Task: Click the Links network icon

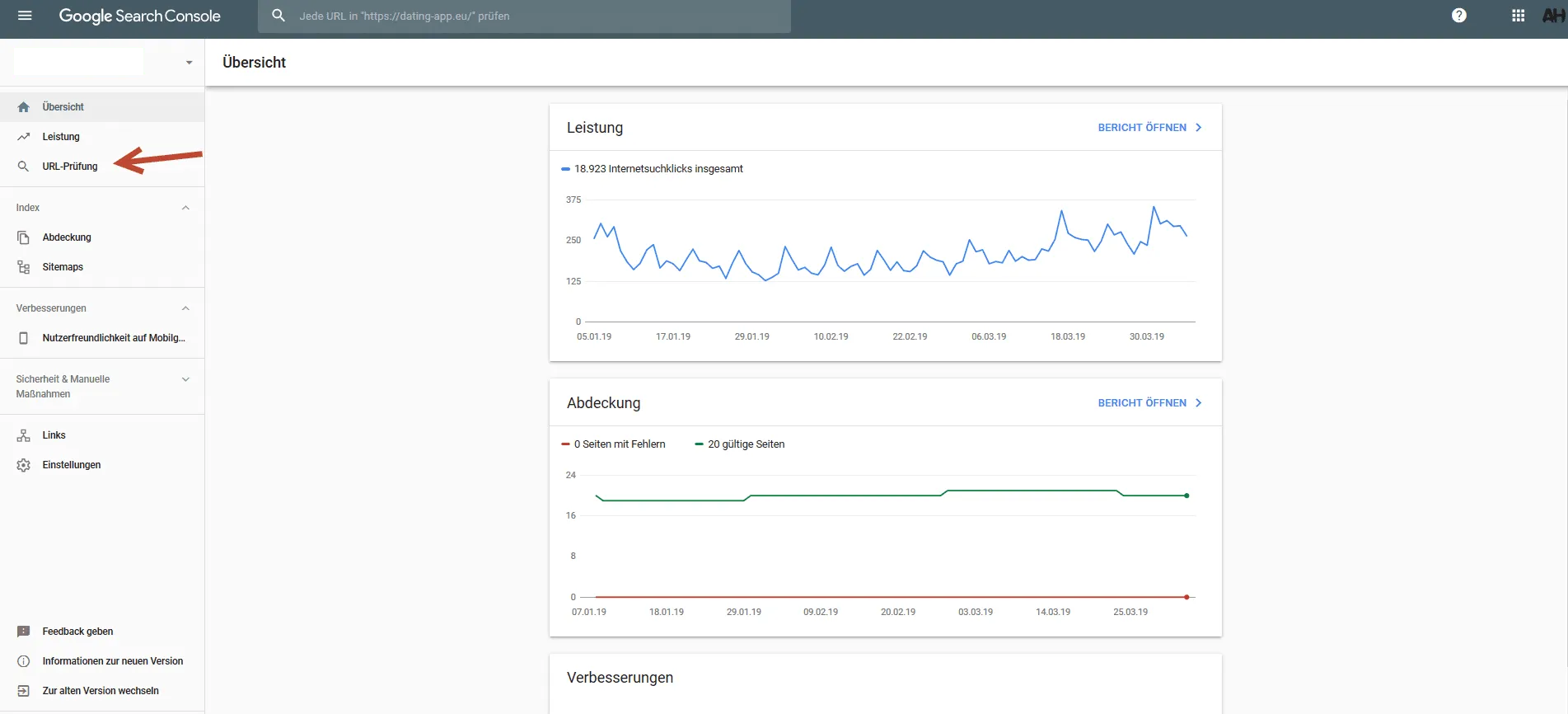Action: click(24, 435)
